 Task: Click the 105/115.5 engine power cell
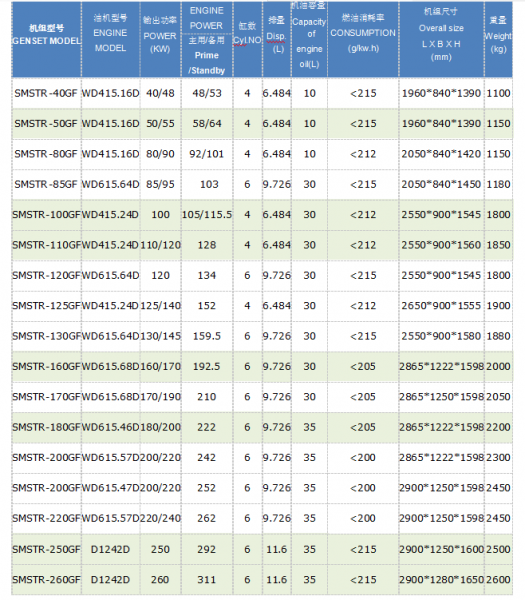pos(207,215)
